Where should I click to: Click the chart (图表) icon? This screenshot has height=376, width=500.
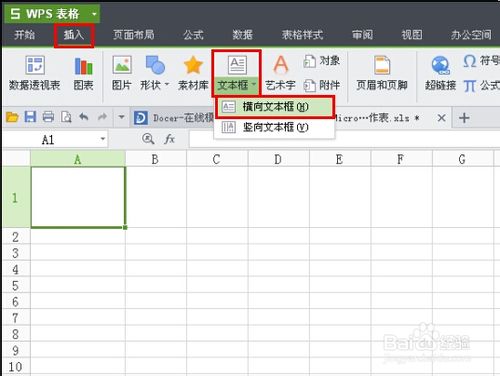(83, 73)
